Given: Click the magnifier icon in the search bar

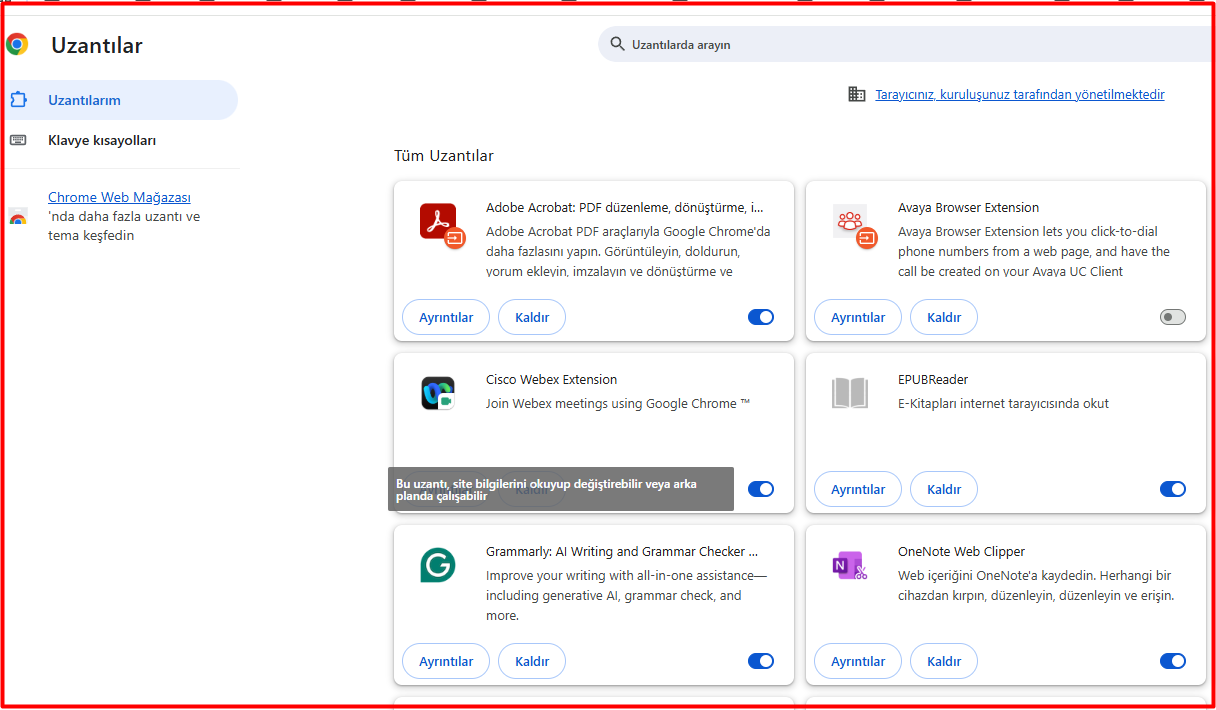Looking at the screenshot, I should (x=617, y=44).
